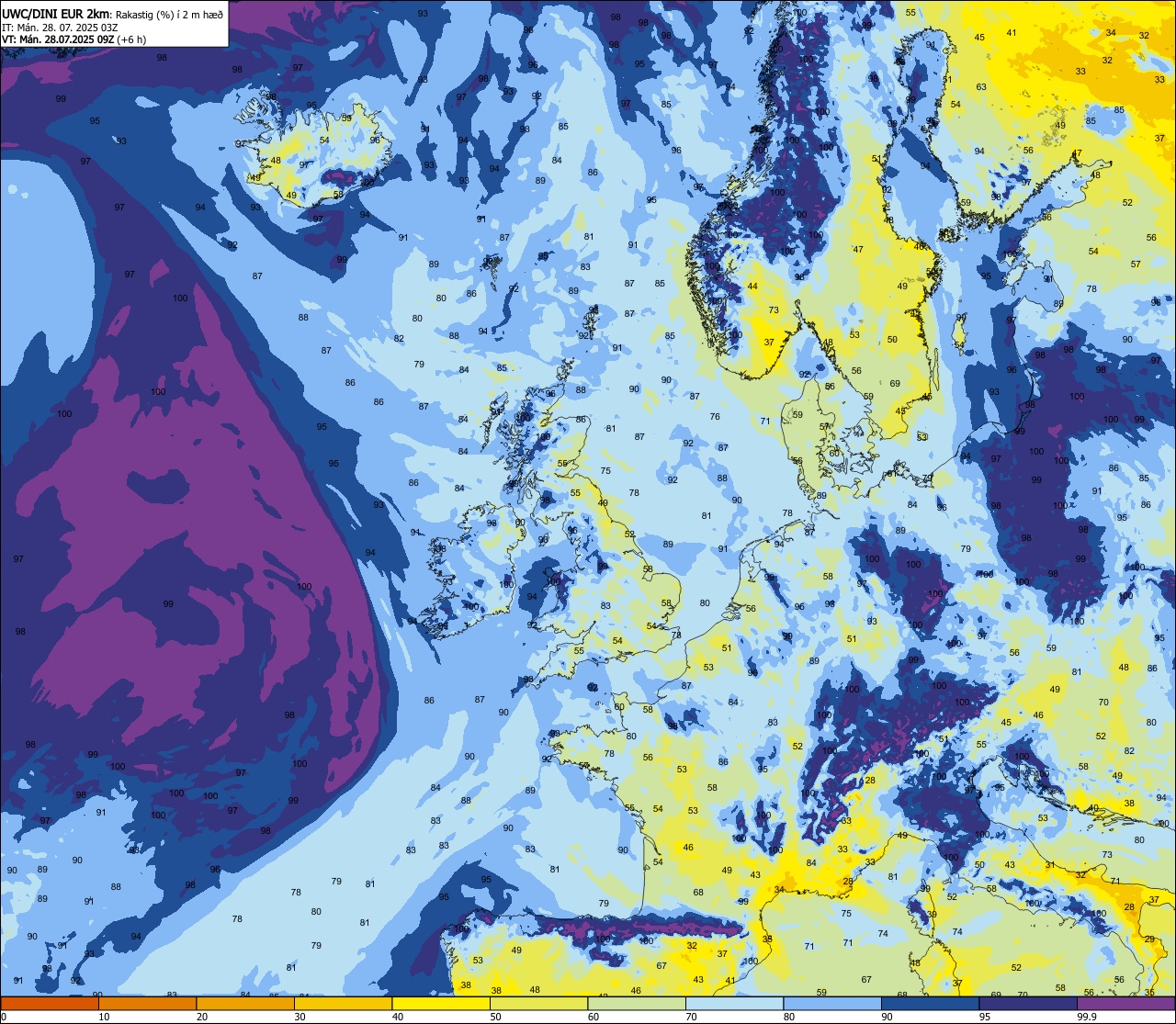
Task: Click the legend label "40"
Action: pos(397,1017)
